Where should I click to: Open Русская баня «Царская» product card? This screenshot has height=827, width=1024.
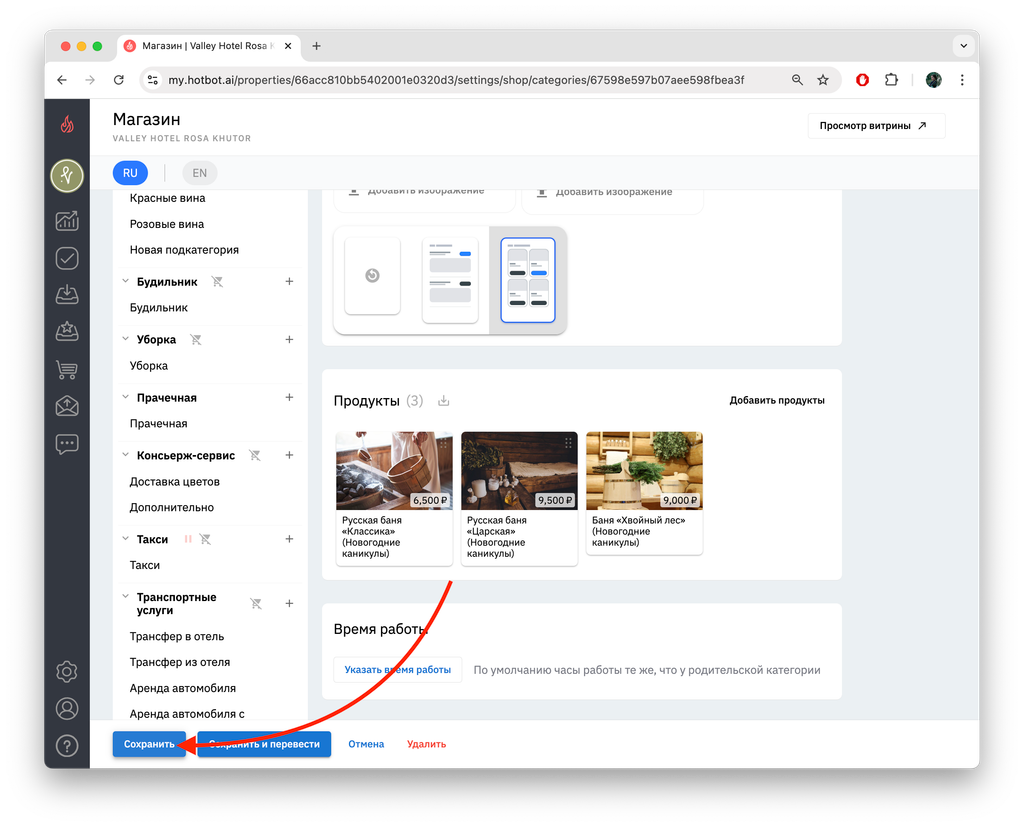click(x=519, y=498)
